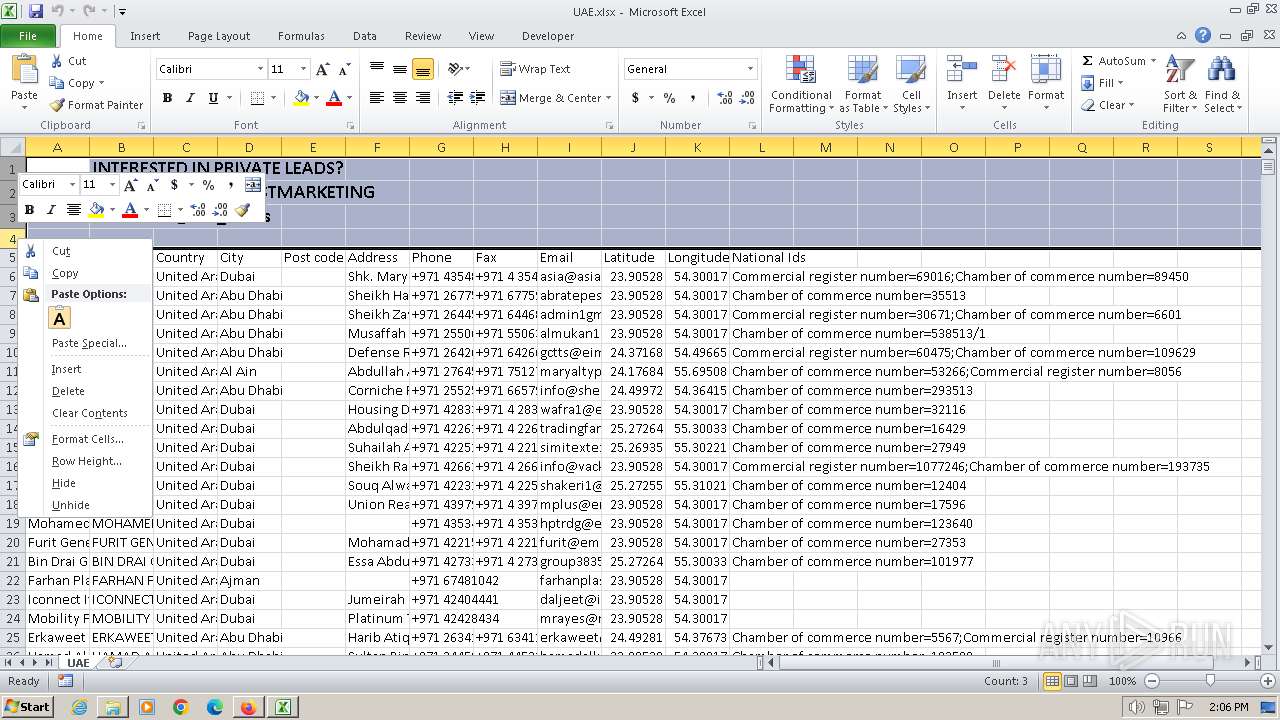Image resolution: width=1280 pixels, height=720 pixels.
Task: Open the ribbon Font name dropdown
Action: coord(261,69)
